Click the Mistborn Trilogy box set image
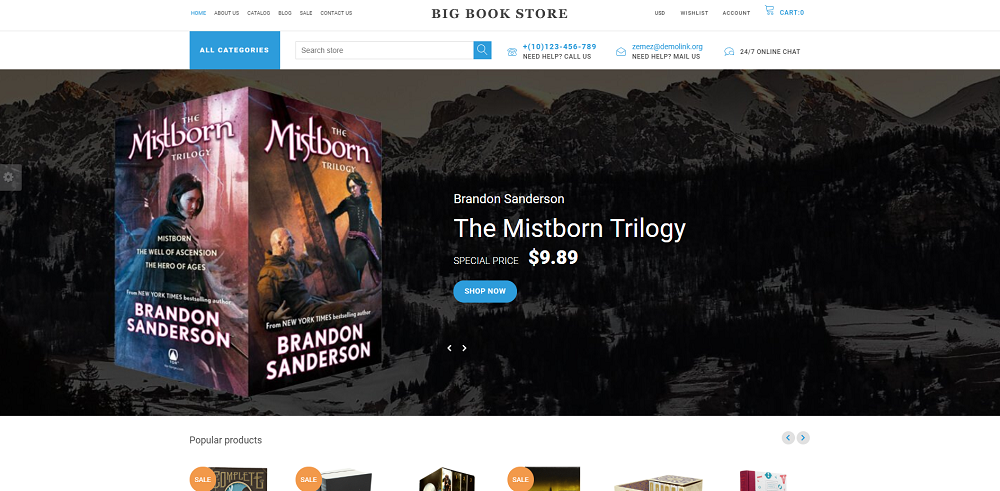Viewport: 1000px width, 491px height. pyautogui.click(x=249, y=241)
